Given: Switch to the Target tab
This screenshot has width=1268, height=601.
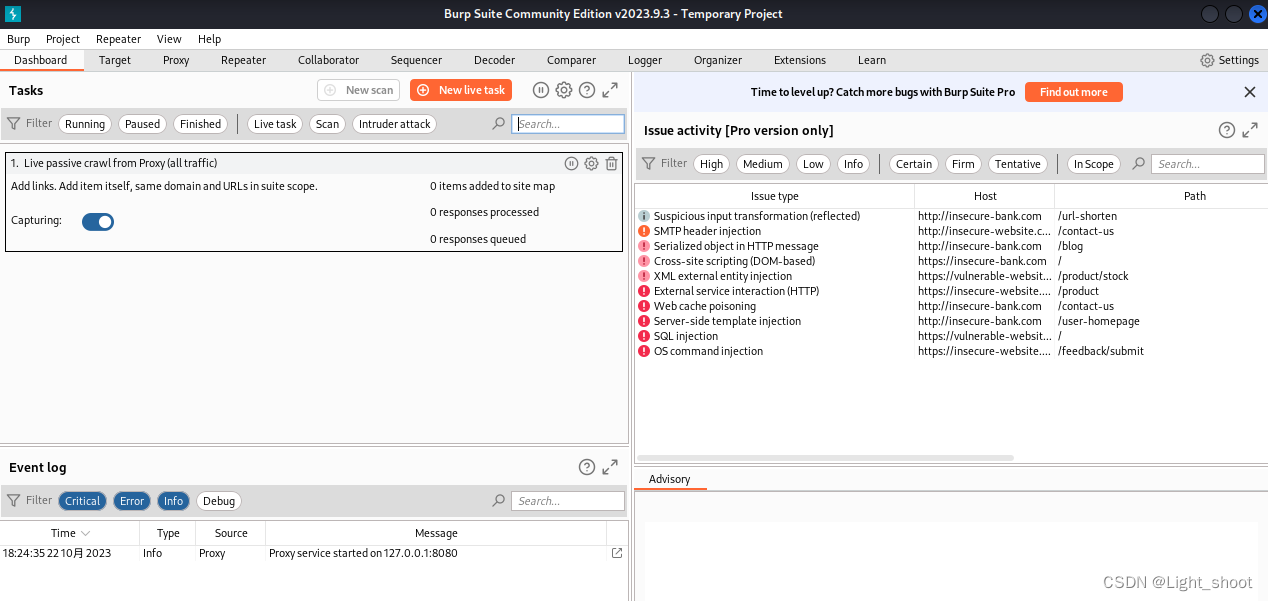Looking at the screenshot, I should click(115, 60).
